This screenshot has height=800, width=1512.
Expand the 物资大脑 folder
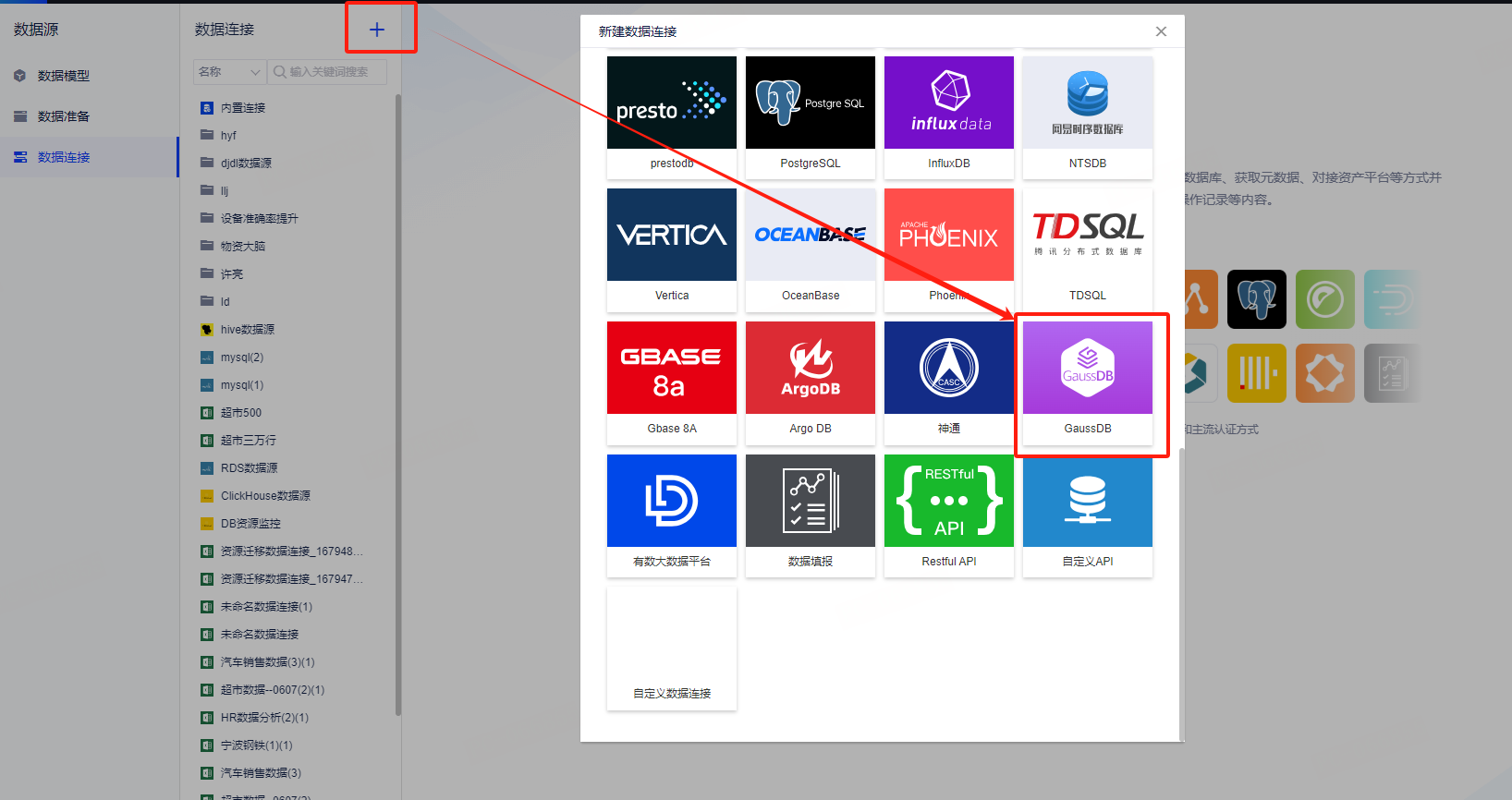coord(242,246)
